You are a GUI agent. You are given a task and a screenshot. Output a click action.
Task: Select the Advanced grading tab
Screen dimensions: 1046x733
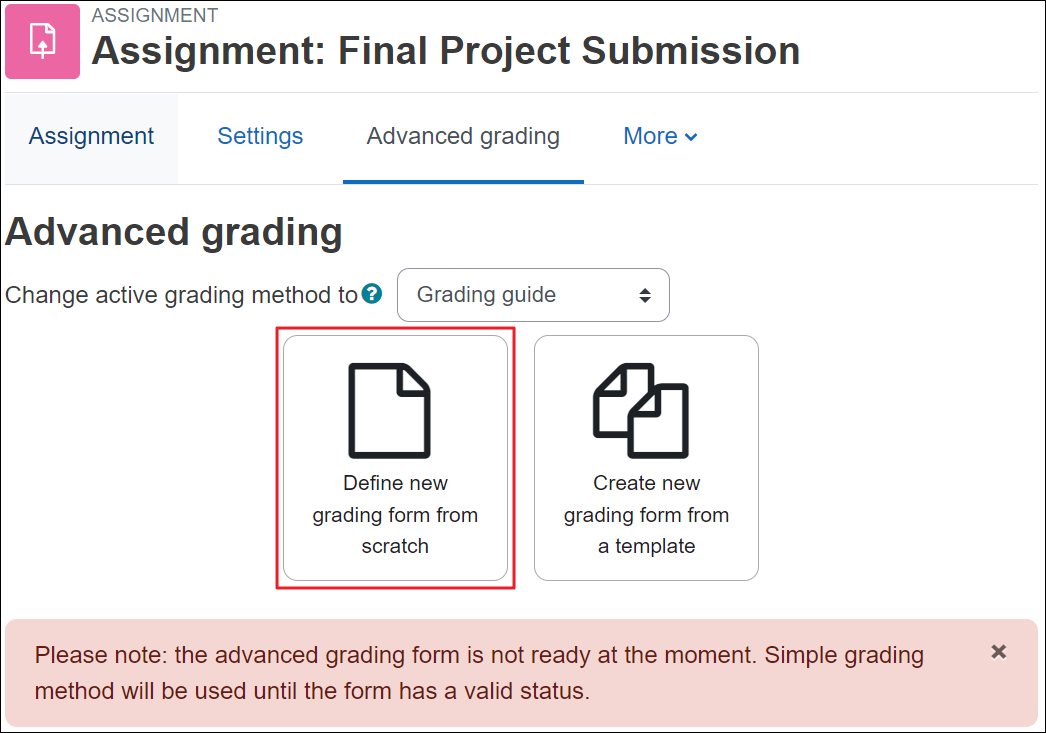point(462,135)
